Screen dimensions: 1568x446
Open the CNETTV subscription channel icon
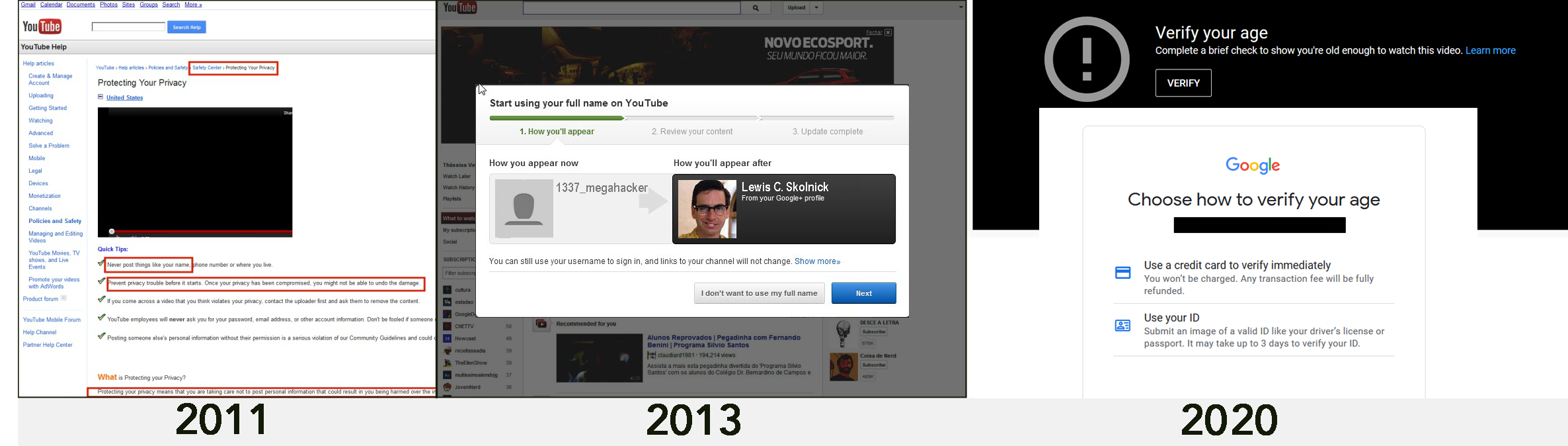(x=448, y=326)
